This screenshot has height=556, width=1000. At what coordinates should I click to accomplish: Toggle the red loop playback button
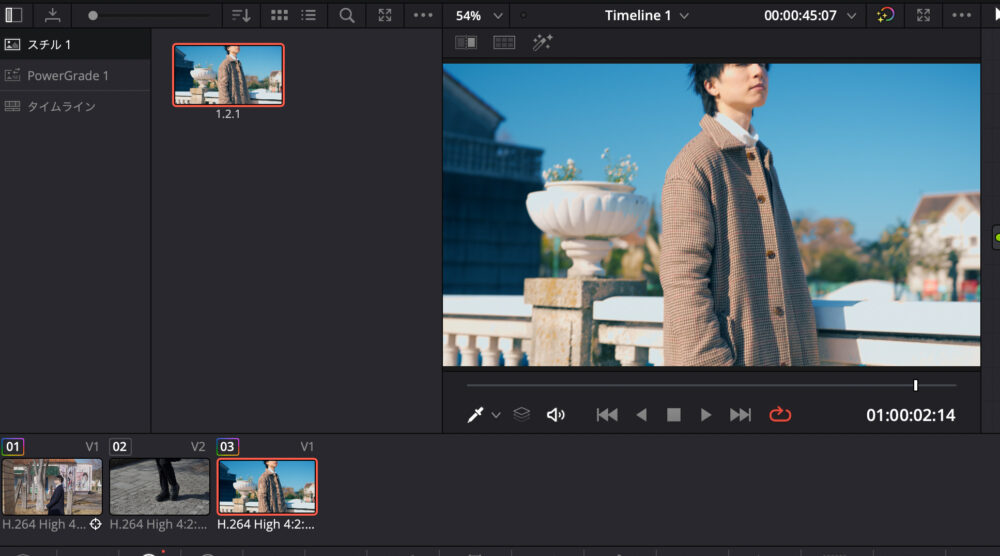[x=780, y=415]
